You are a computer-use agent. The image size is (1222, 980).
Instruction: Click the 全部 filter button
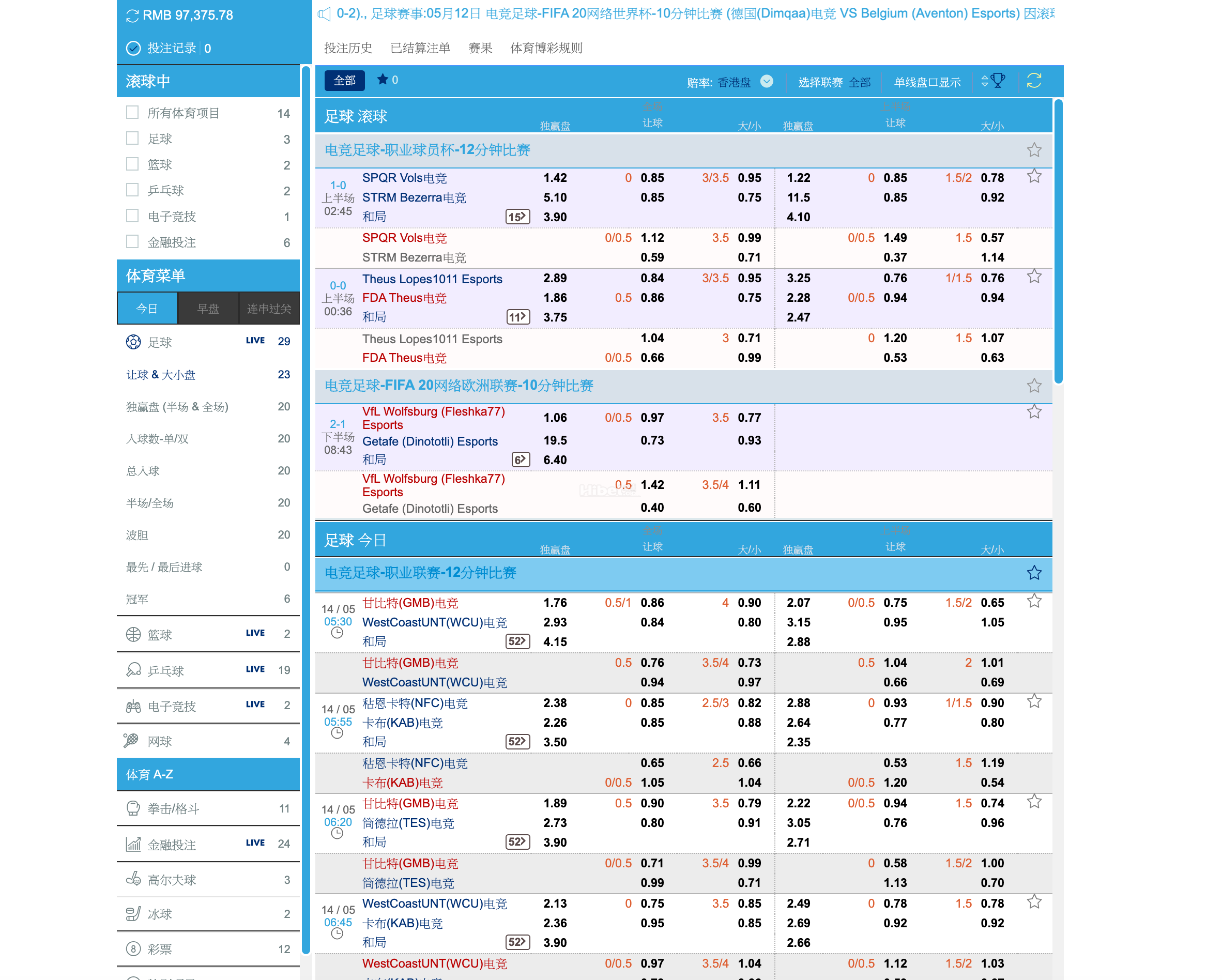point(344,81)
